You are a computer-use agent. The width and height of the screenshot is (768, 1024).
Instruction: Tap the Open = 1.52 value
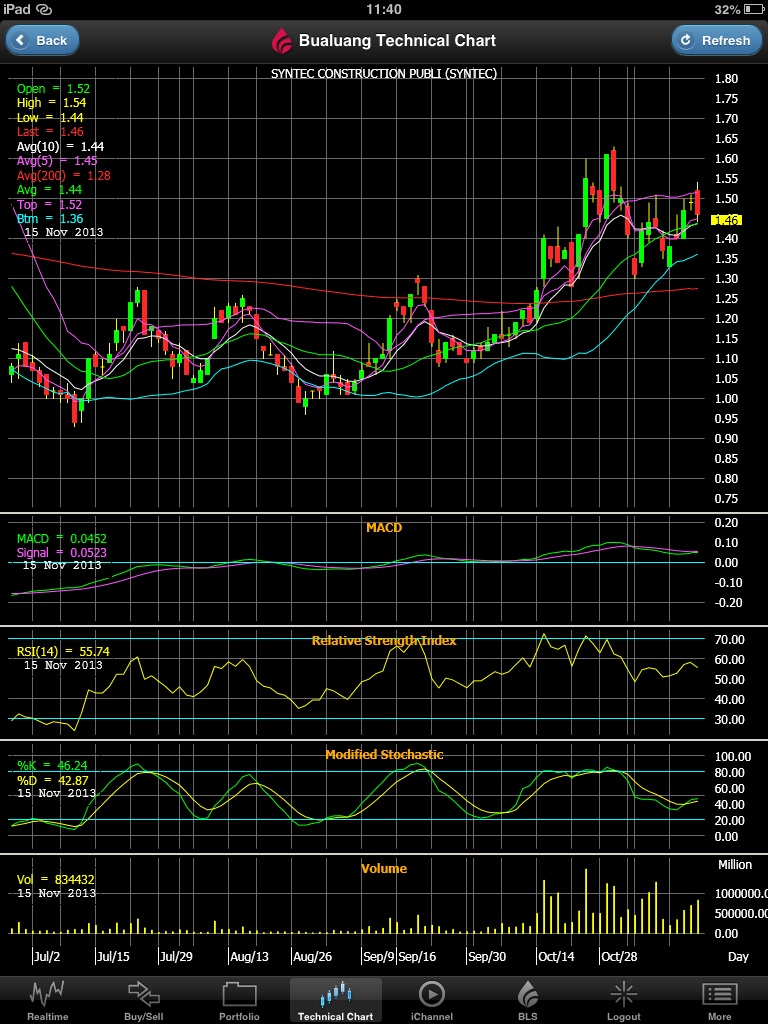(54, 89)
